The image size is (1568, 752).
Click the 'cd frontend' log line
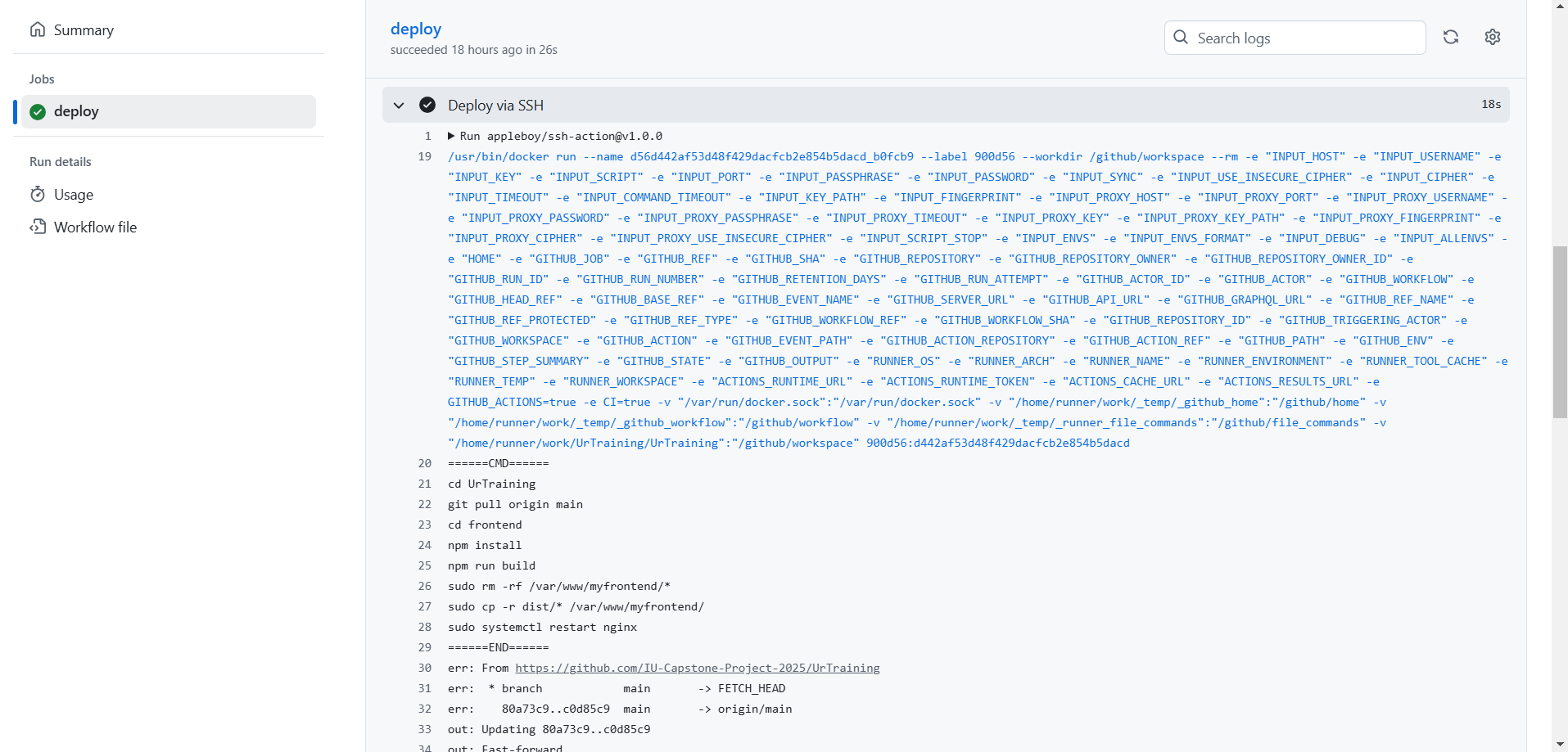pos(485,525)
